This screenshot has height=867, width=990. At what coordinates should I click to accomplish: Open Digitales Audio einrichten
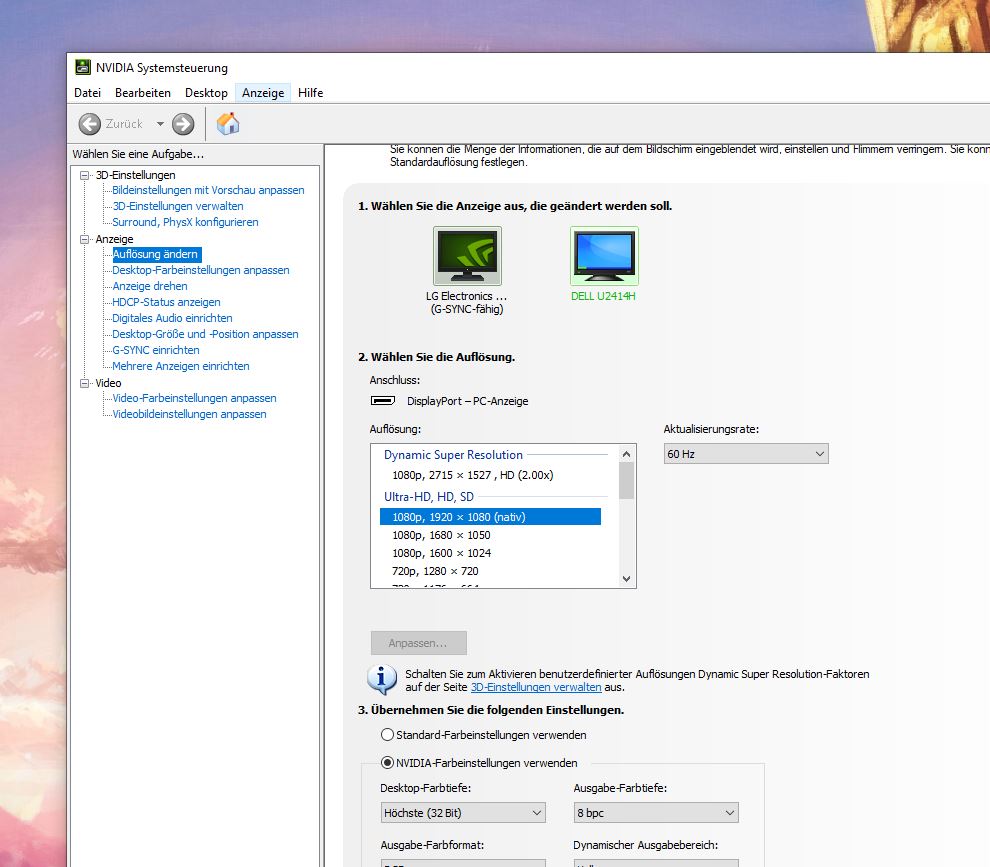tap(172, 318)
